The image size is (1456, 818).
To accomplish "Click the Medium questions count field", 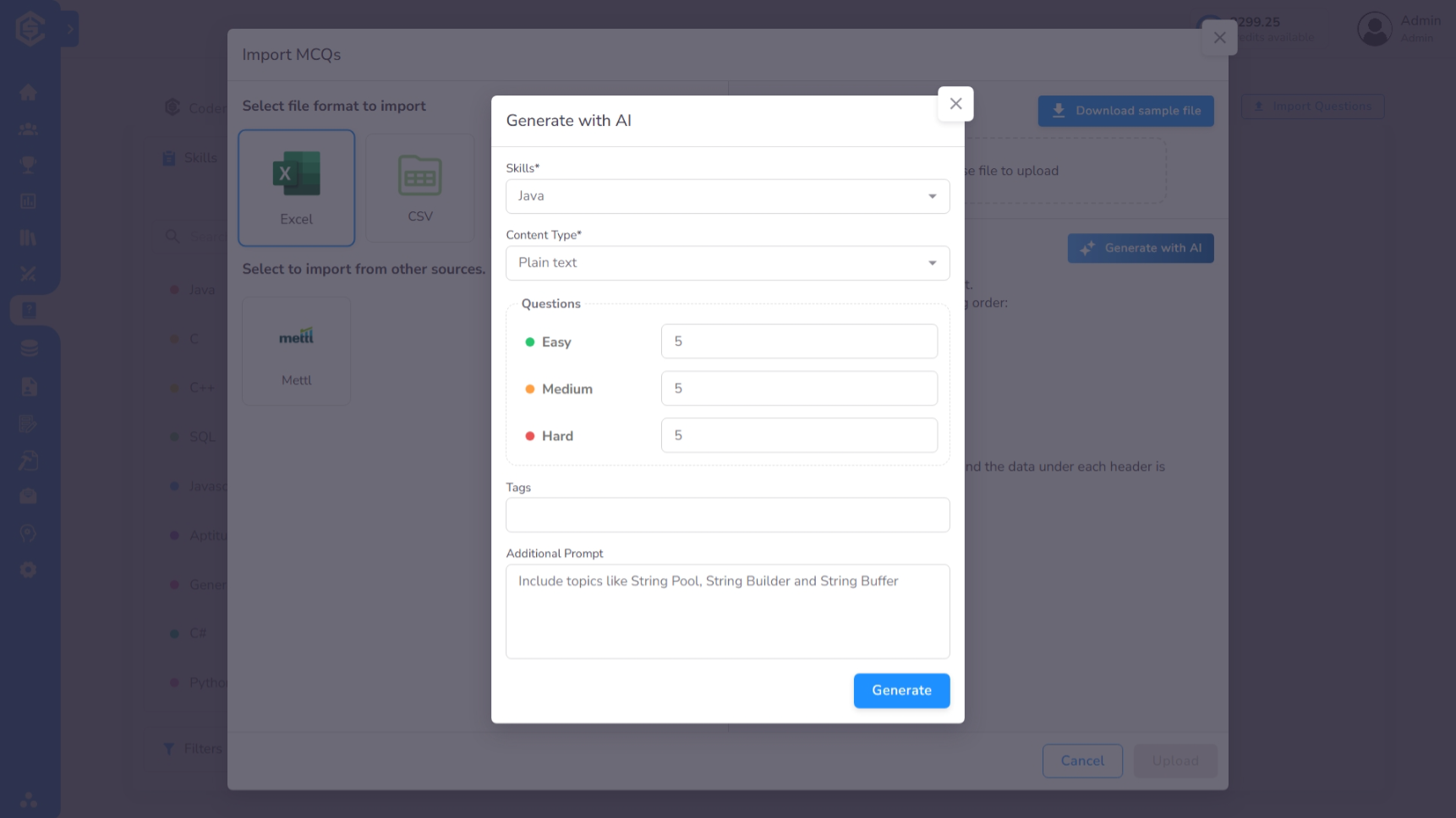I will tap(798, 389).
